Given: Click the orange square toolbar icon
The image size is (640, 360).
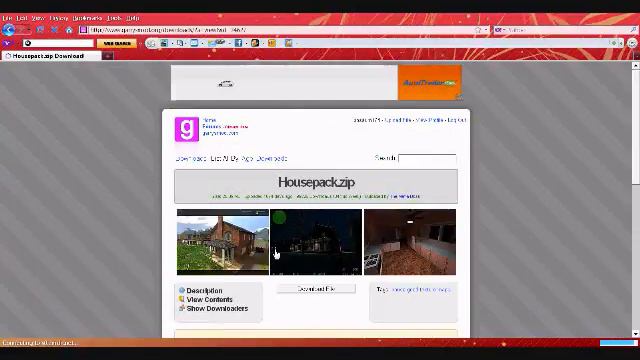Looking at the screenshot, I should pyautogui.click(x=272, y=43).
